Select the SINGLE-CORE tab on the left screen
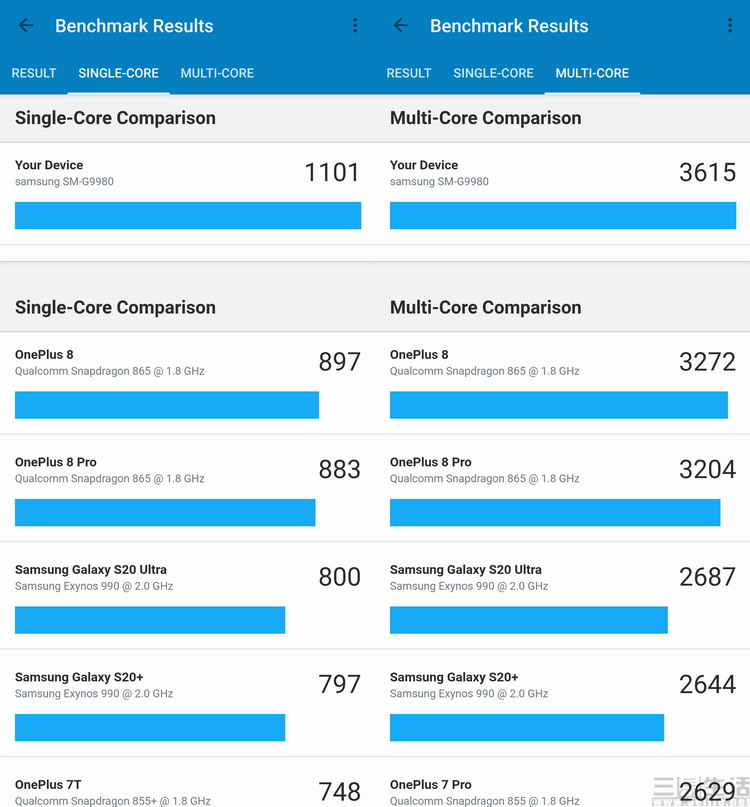Viewport: 750px width, 807px height. (118, 73)
